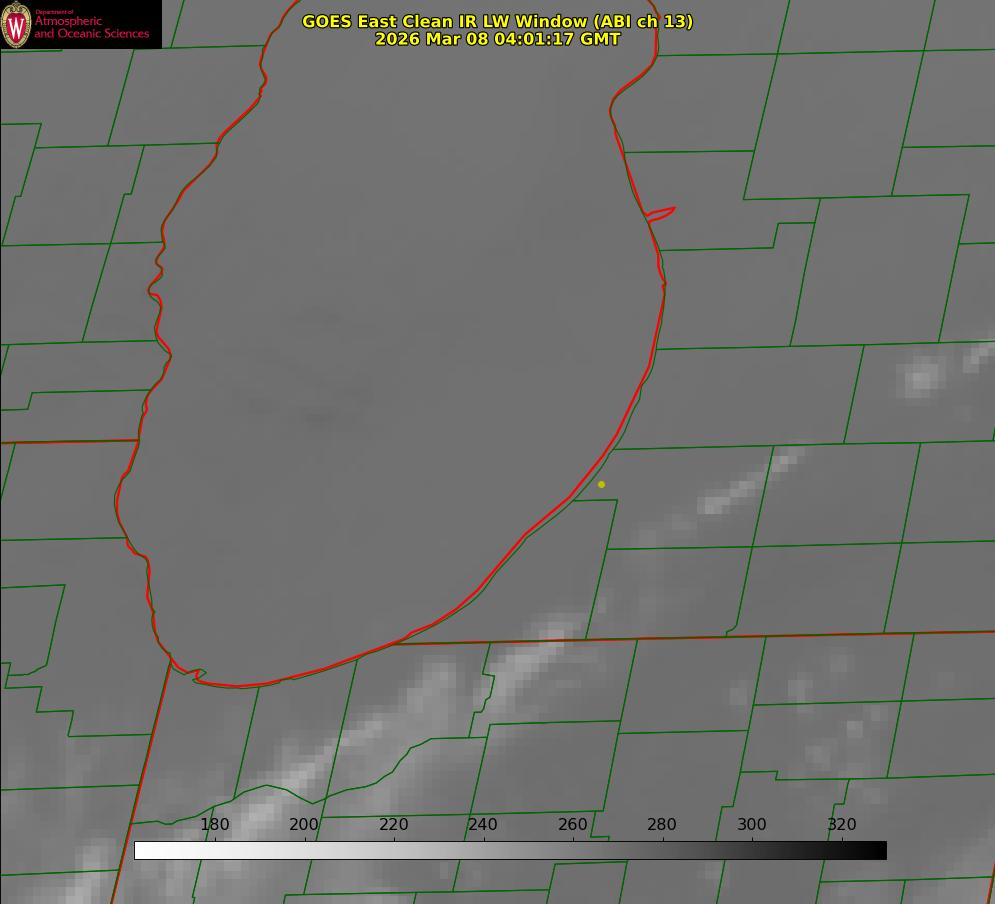This screenshot has height=904, width=995.
Task: Click the 280 colorbar tick label
Action: 662,824
